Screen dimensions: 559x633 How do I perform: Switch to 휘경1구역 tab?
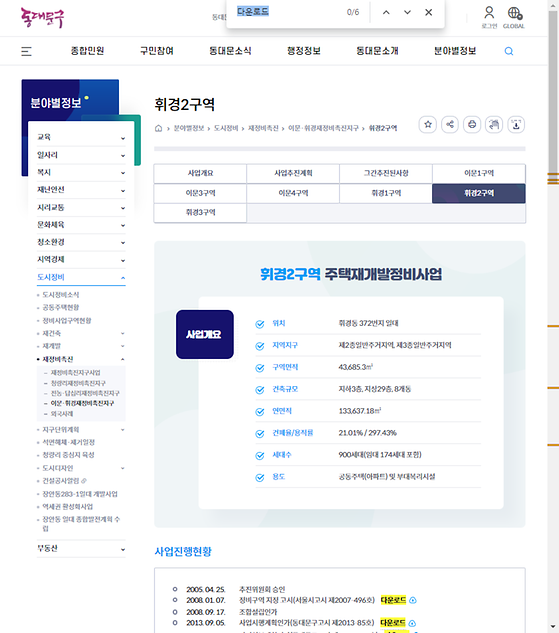386,193
